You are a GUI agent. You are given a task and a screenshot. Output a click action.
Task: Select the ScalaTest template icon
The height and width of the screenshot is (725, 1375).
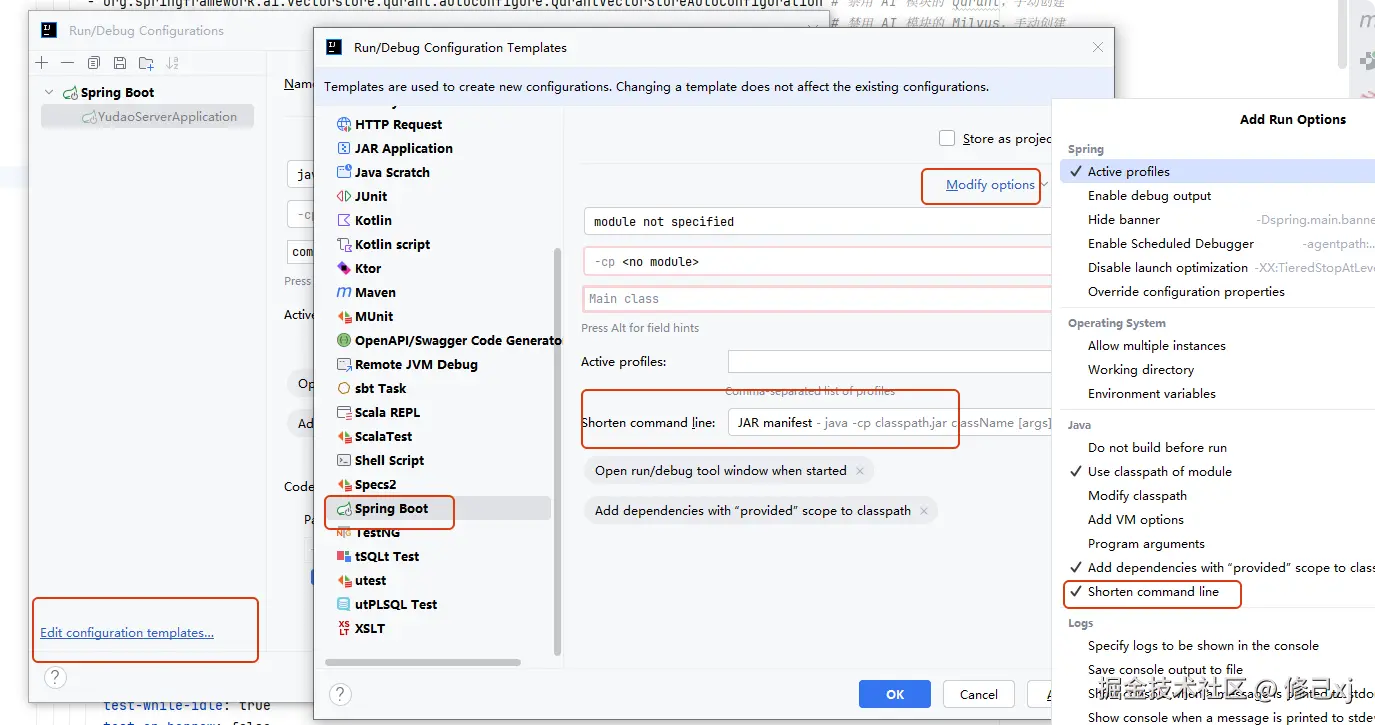click(344, 437)
